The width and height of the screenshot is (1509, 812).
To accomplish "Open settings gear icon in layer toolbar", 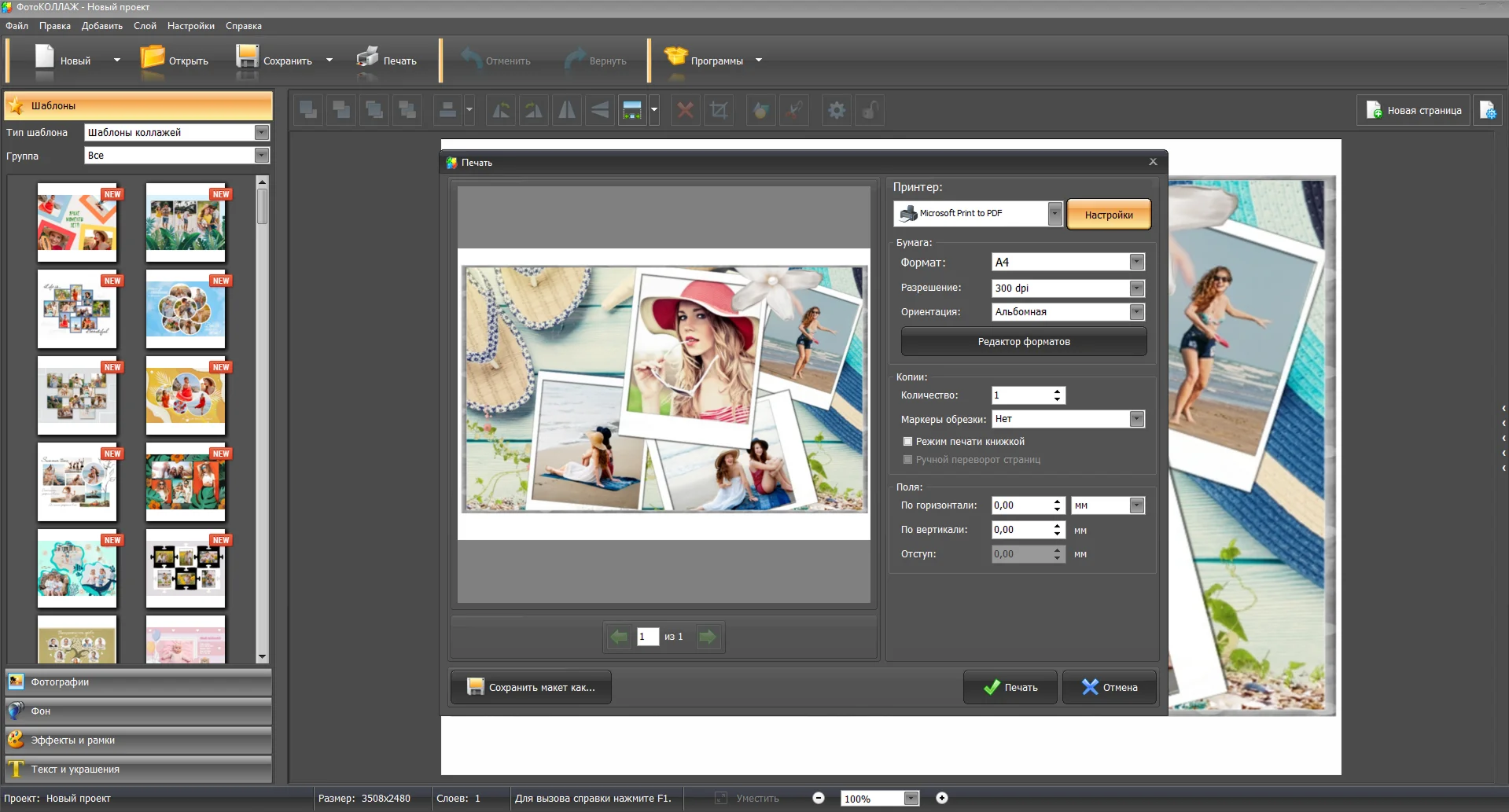I will pyautogui.click(x=837, y=110).
